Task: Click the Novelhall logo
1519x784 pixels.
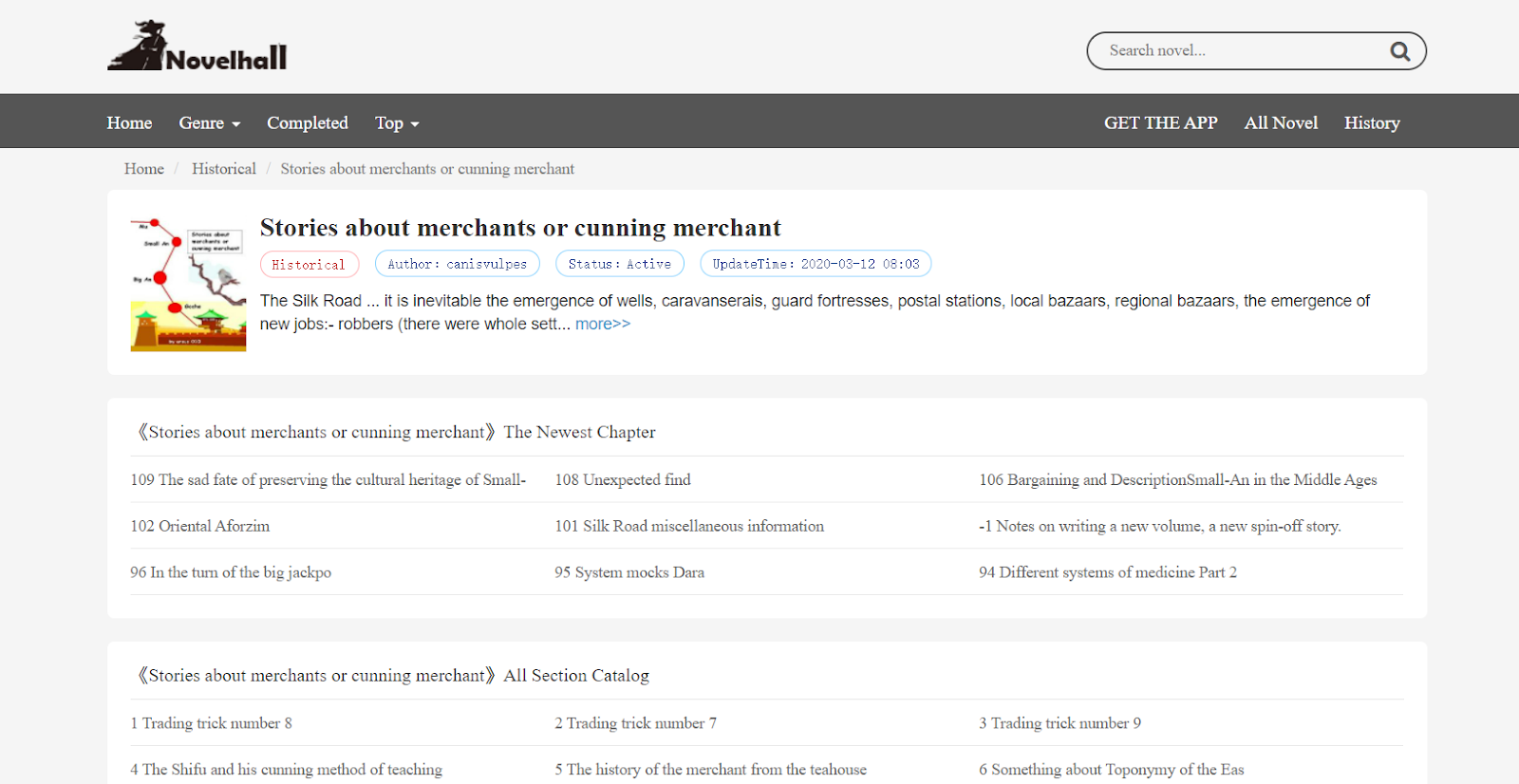Action: pos(197,47)
